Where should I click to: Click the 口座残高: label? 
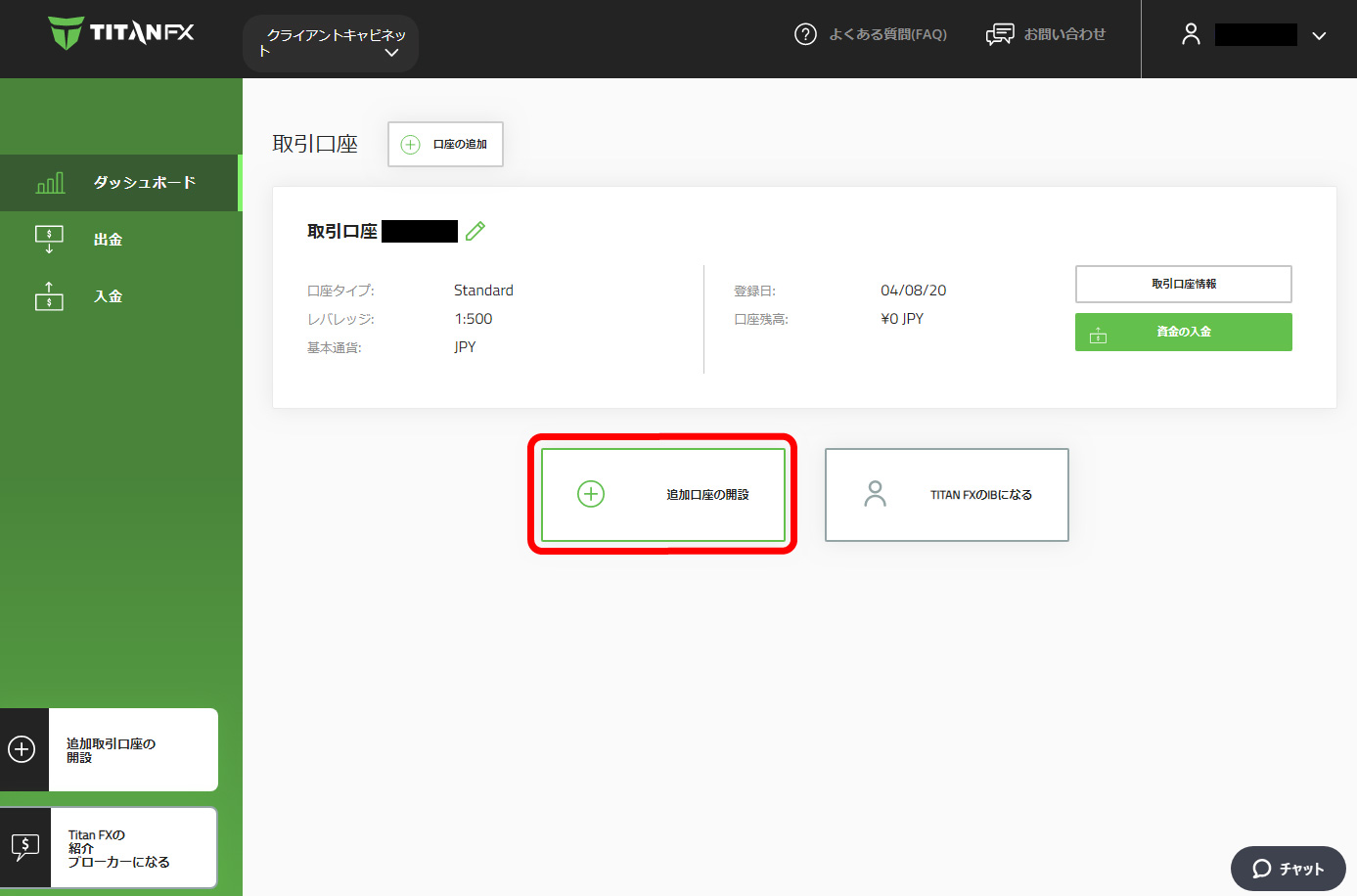pyautogui.click(x=761, y=319)
